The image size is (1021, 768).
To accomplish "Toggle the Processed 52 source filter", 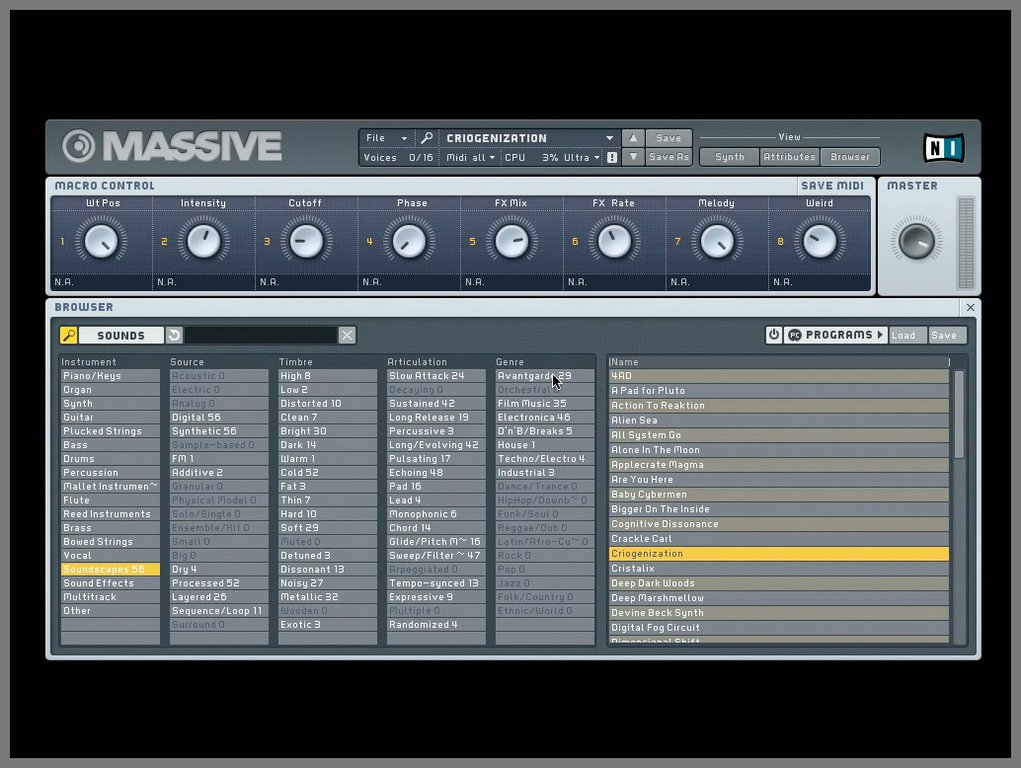I will point(219,583).
